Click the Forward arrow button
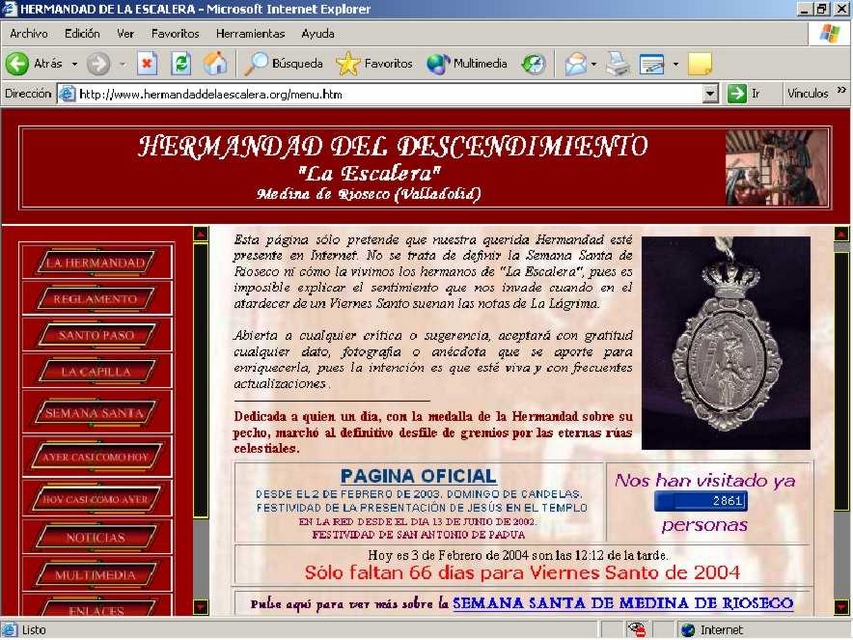 point(98,64)
